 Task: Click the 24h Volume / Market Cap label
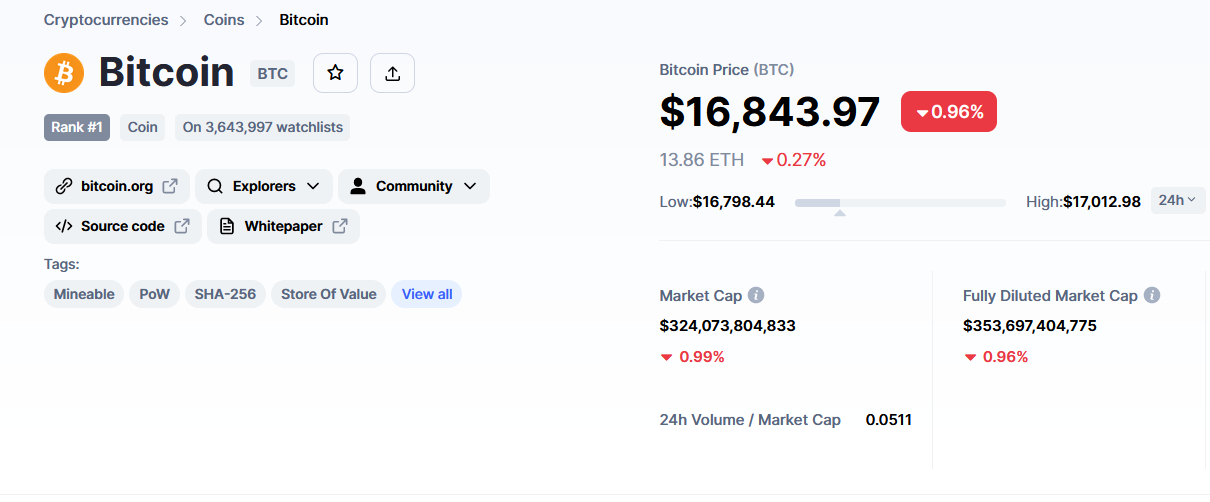[x=750, y=420]
